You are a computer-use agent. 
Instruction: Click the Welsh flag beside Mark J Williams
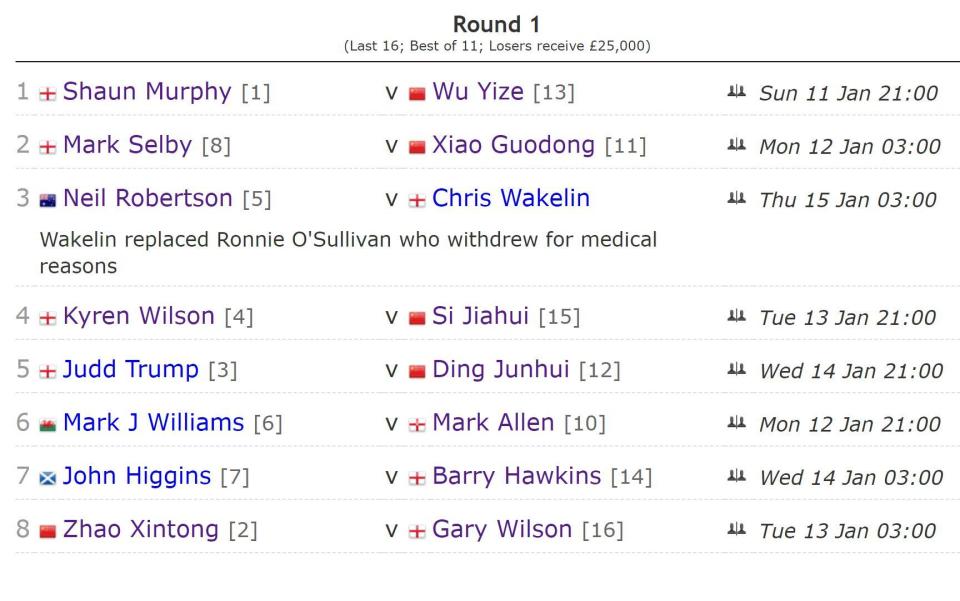tap(48, 424)
